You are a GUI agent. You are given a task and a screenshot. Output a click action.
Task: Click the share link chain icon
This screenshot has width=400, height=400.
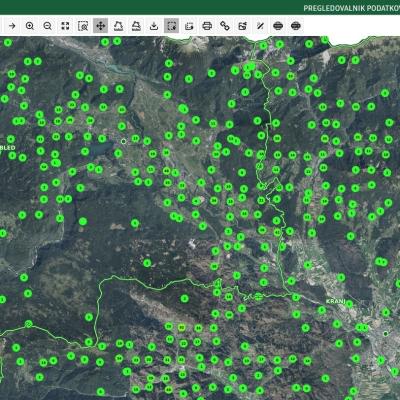[225, 26]
